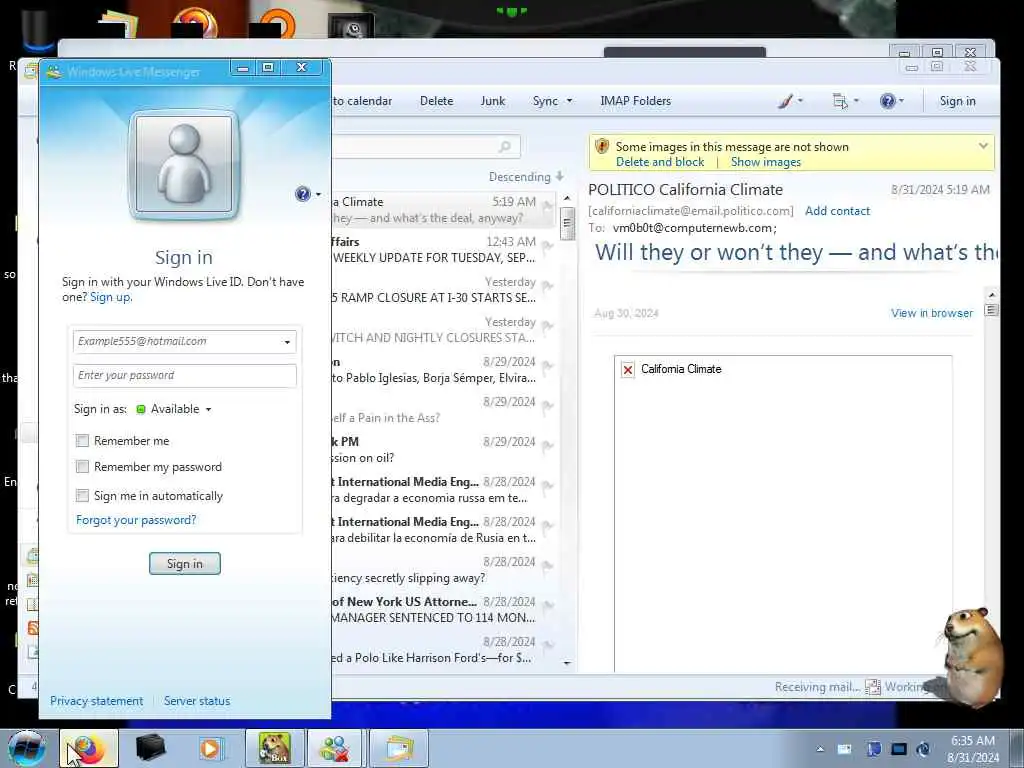Open the Forgot your password link
The height and width of the screenshot is (768, 1024).
pos(136,520)
